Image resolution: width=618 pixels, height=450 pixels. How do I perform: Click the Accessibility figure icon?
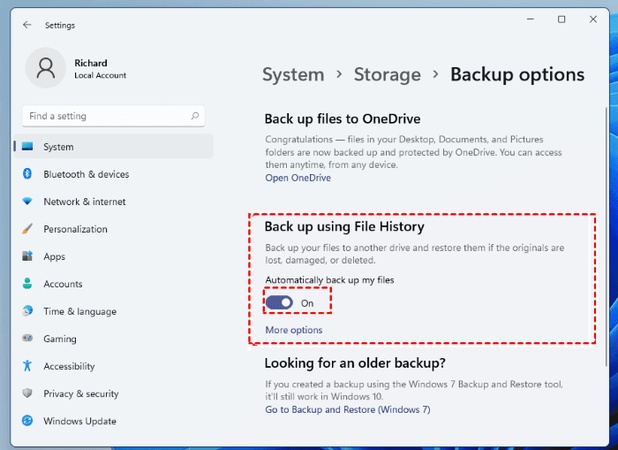coord(27,366)
